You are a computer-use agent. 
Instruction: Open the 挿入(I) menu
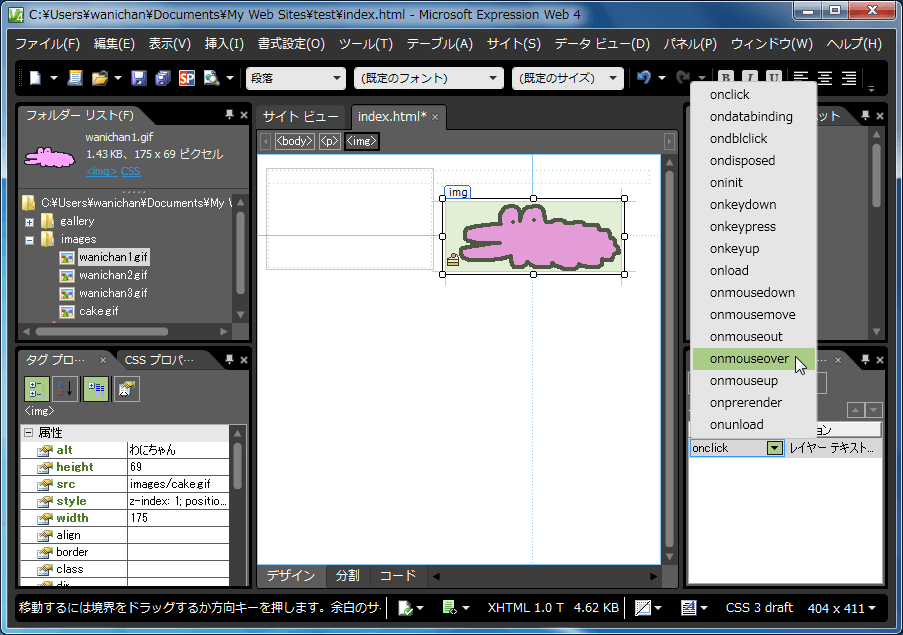224,44
